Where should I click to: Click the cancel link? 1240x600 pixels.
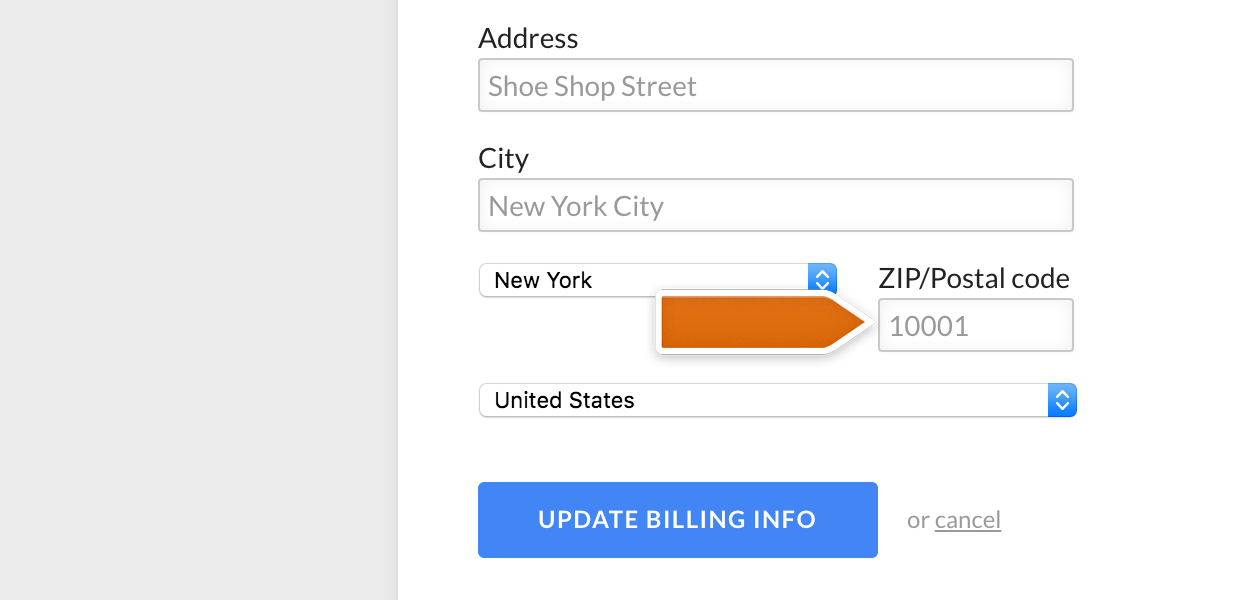pyautogui.click(x=967, y=520)
